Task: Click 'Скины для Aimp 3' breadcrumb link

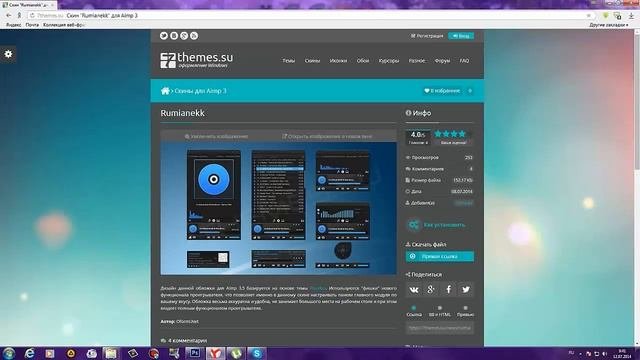Action: point(200,91)
